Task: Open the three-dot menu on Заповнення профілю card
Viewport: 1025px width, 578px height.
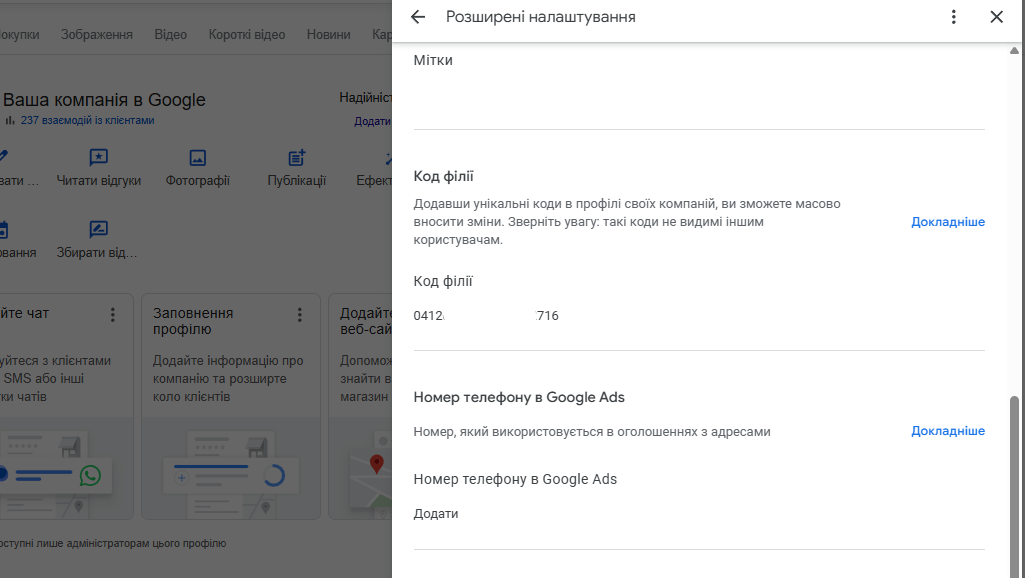Action: click(x=299, y=315)
